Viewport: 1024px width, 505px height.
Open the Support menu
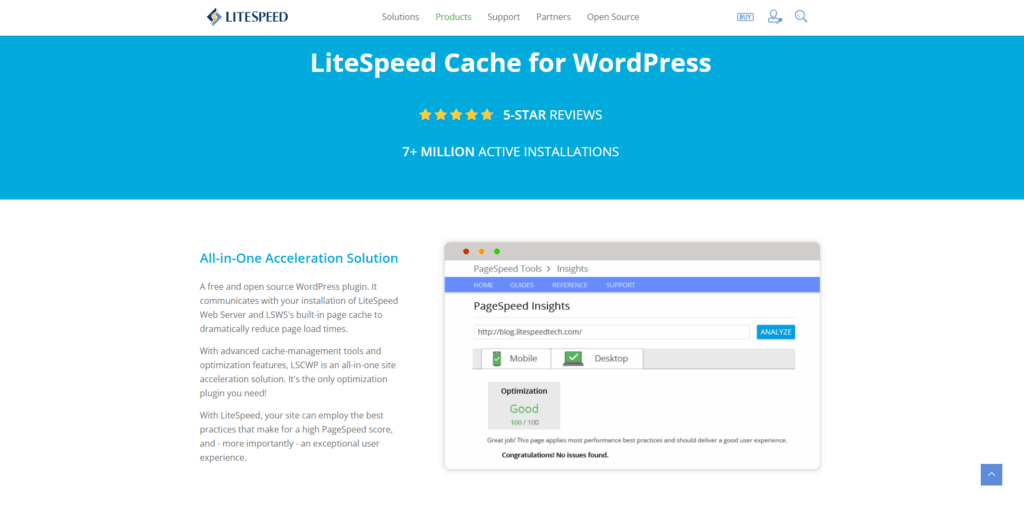(504, 17)
